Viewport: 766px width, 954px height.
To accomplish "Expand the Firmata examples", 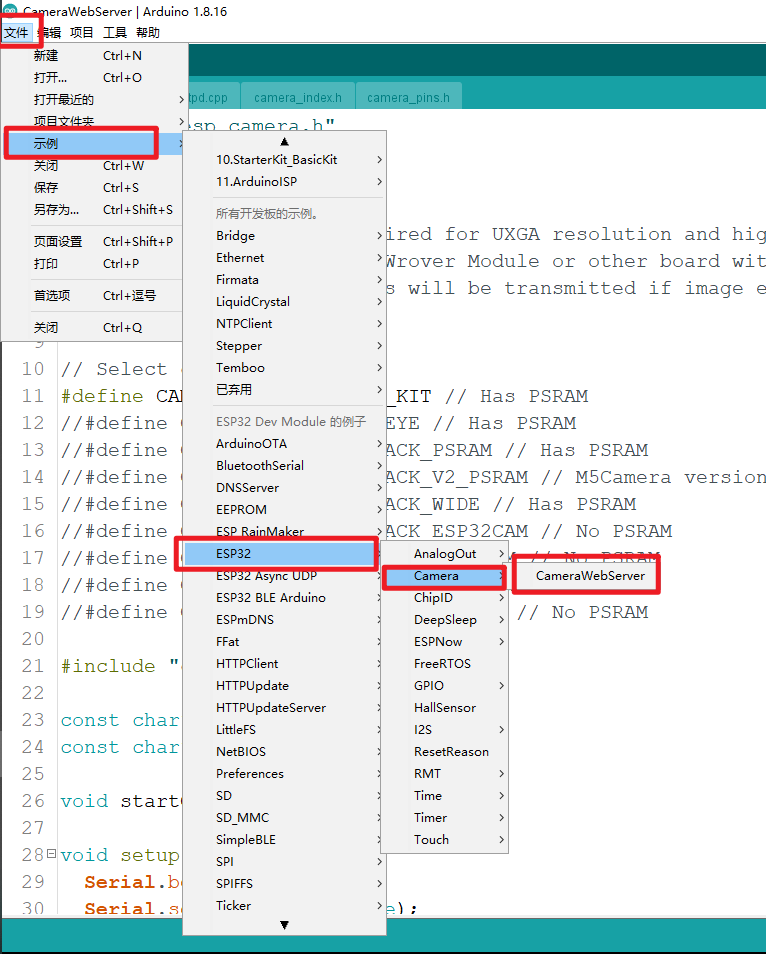I will [x=284, y=280].
